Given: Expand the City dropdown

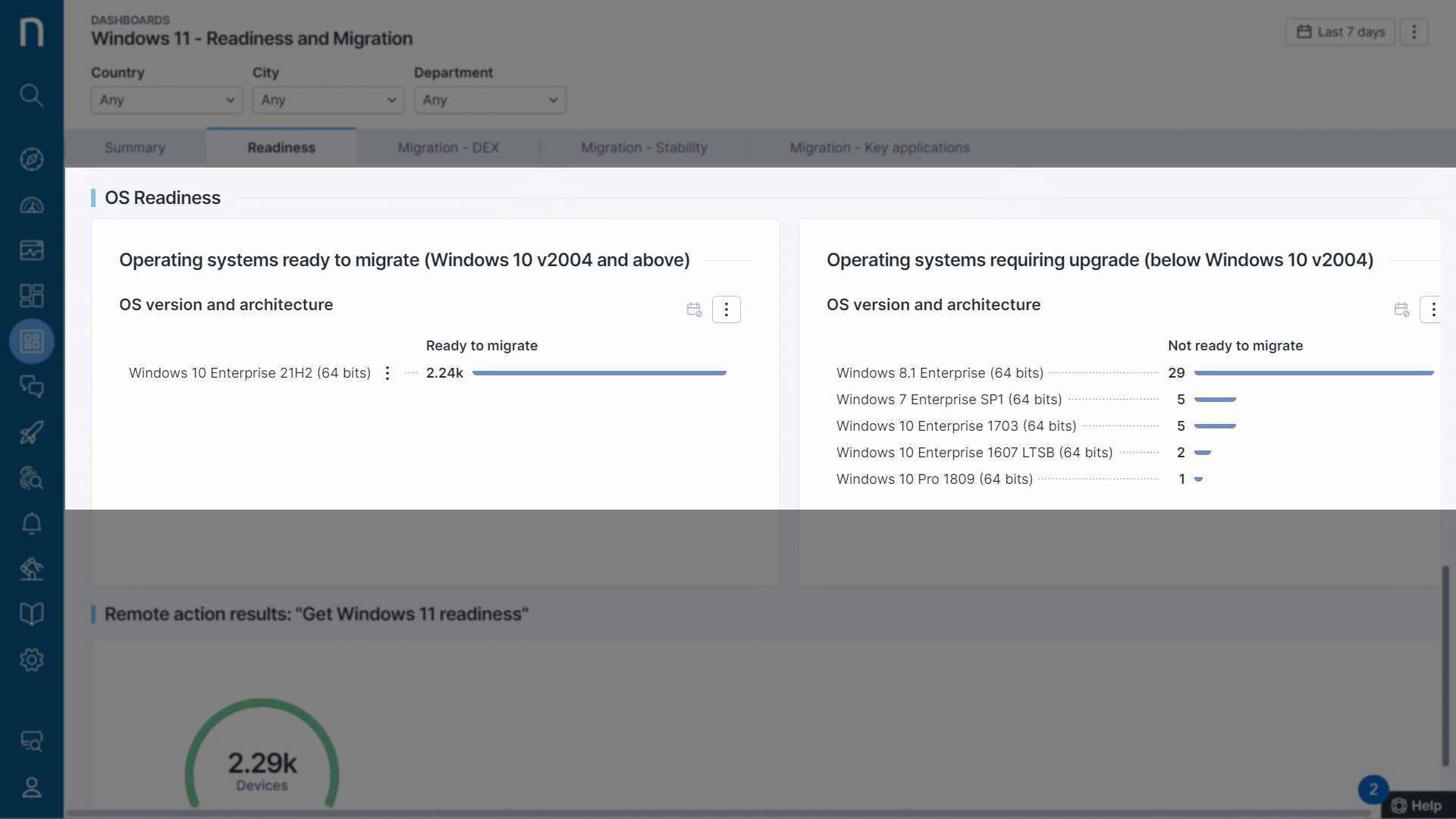Looking at the screenshot, I should (x=328, y=100).
